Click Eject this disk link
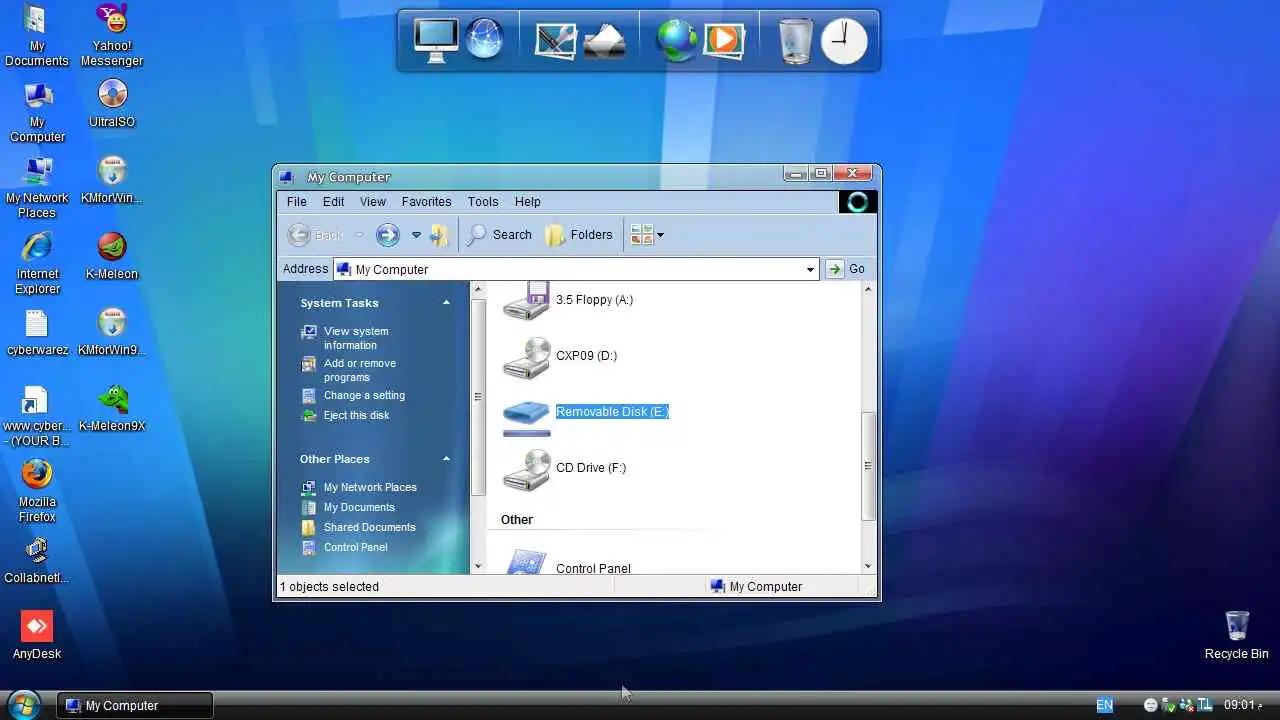This screenshot has height=720, width=1280. point(346,415)
